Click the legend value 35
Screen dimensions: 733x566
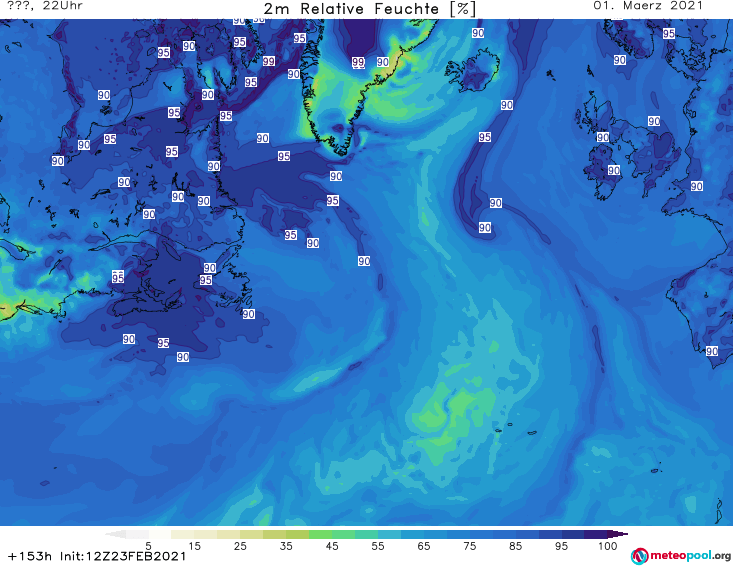click(x=286, y=546)
